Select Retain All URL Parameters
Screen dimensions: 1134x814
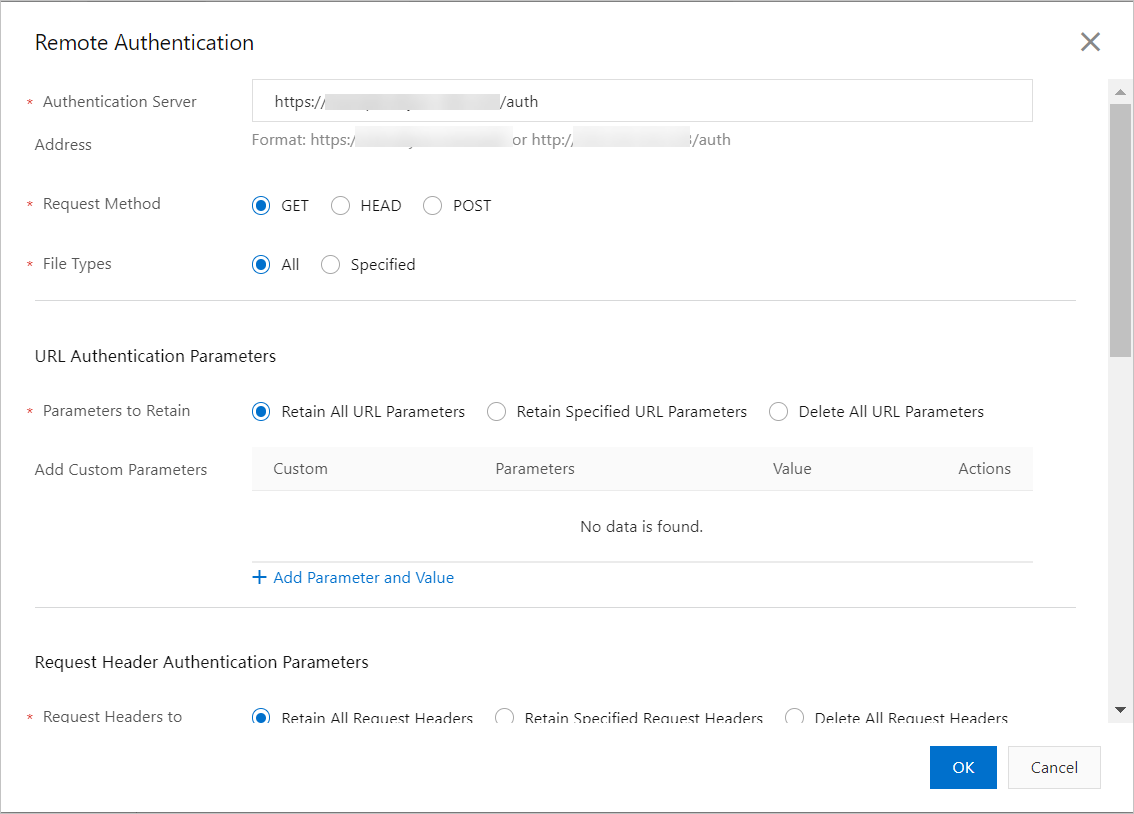click(262, 412)
